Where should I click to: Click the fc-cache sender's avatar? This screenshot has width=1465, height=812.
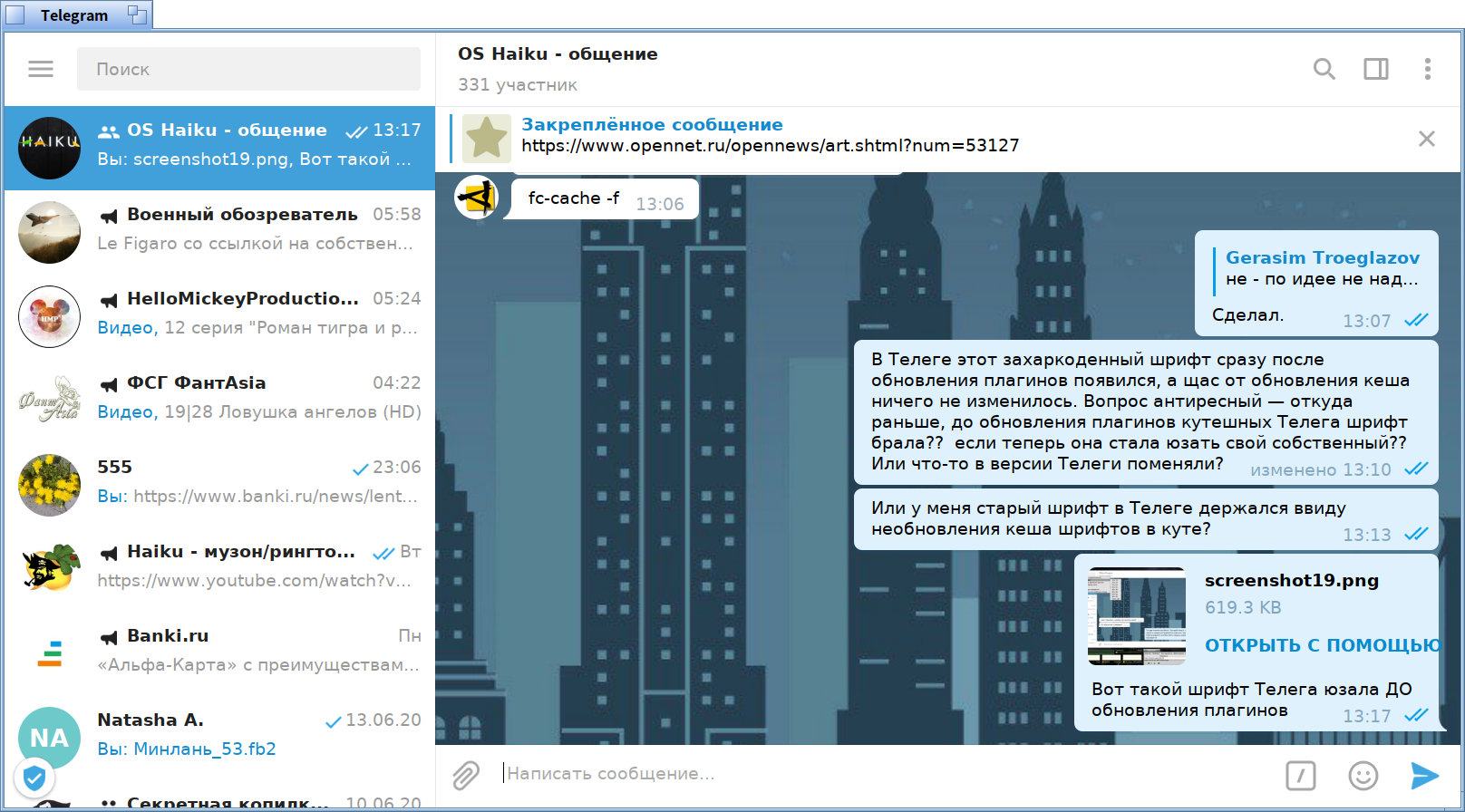point(476,197)
